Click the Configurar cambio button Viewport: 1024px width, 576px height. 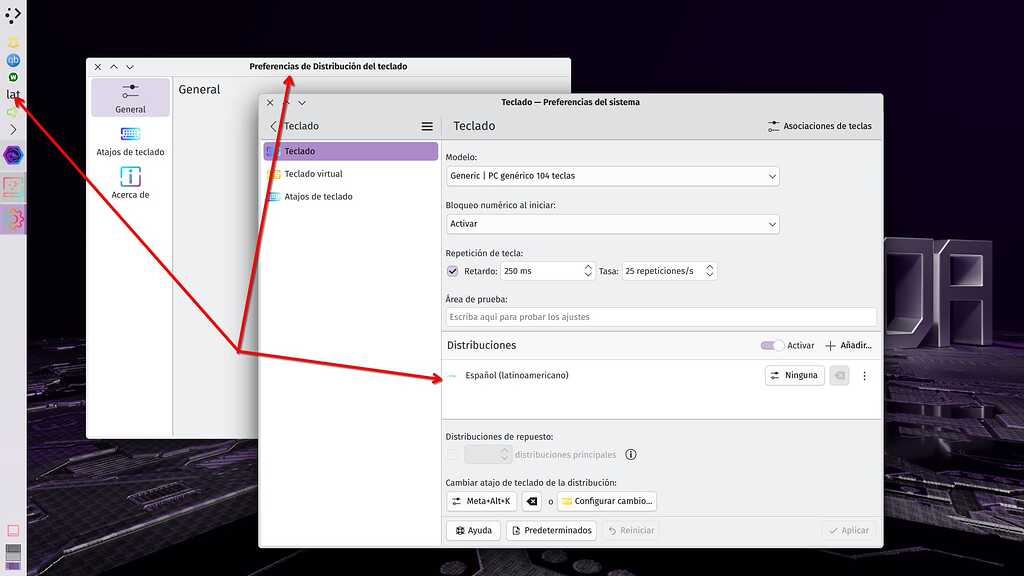pyautogui.click(x=606, y=501)
